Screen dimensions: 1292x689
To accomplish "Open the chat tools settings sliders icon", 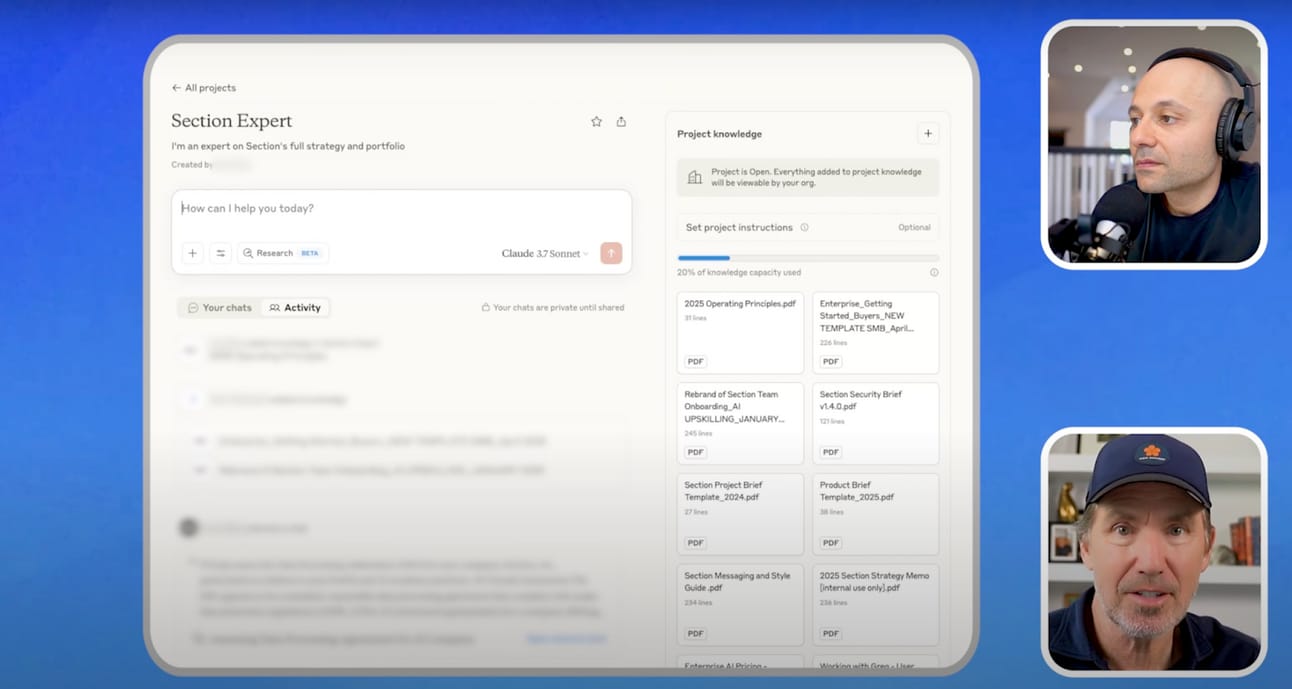I will pos(220,254).
